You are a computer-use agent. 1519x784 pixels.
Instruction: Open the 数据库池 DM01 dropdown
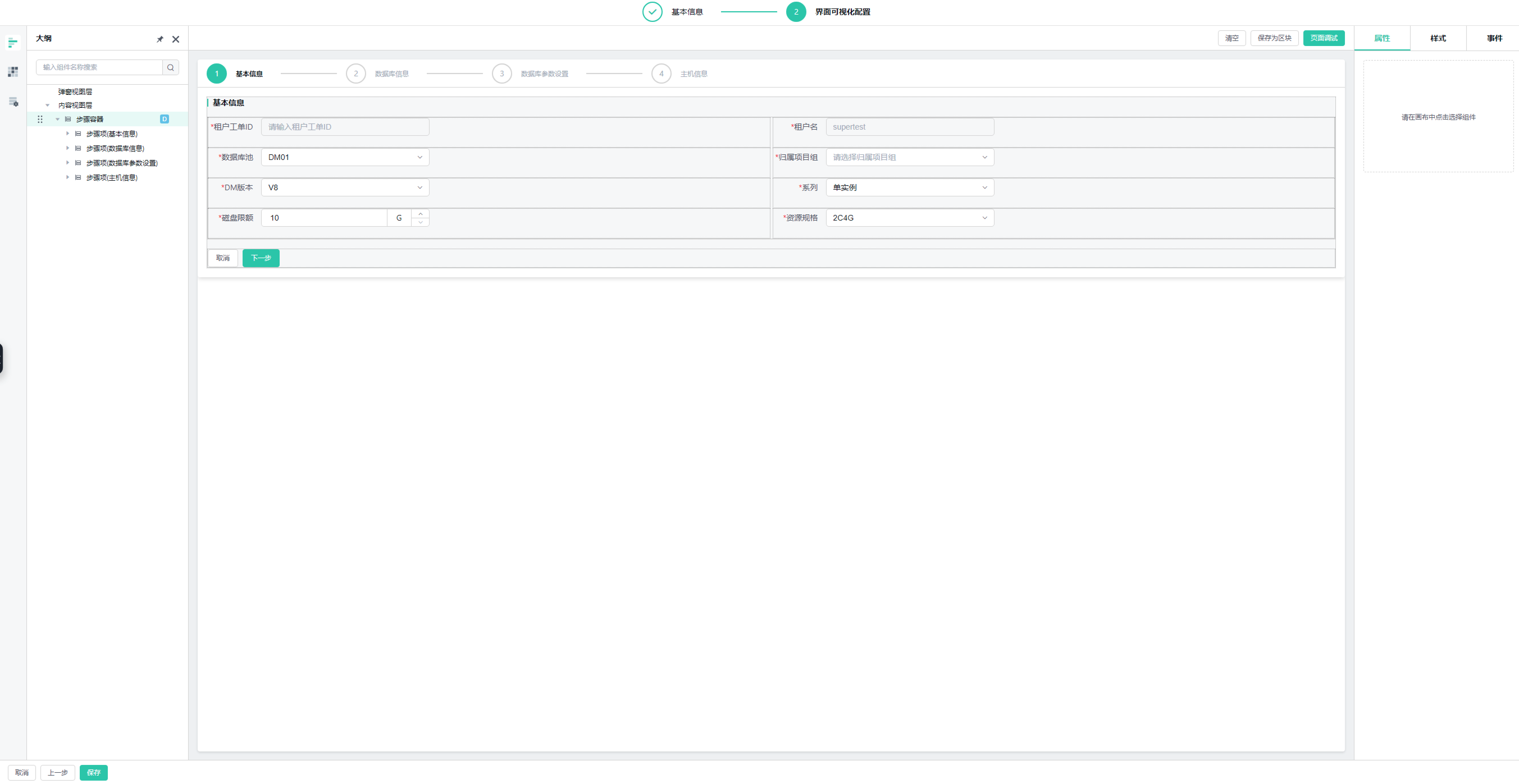345,157
